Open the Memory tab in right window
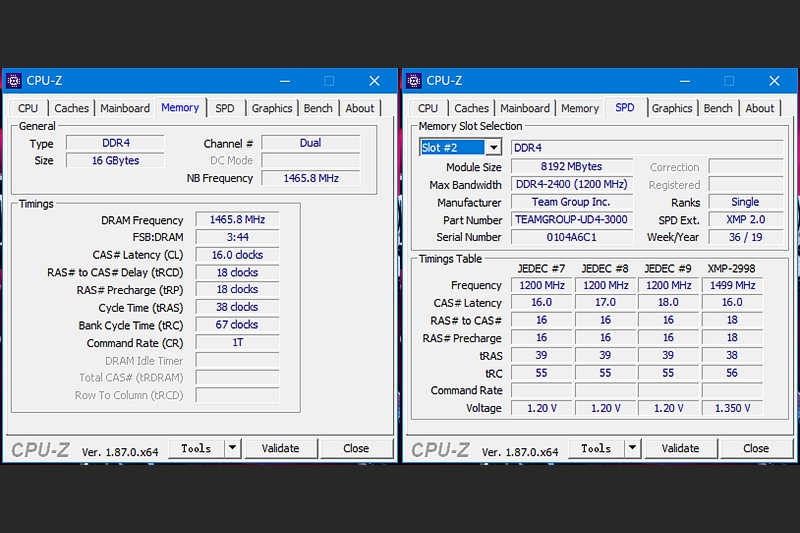This screenshot has width=800, height=533. click(580, 108)
